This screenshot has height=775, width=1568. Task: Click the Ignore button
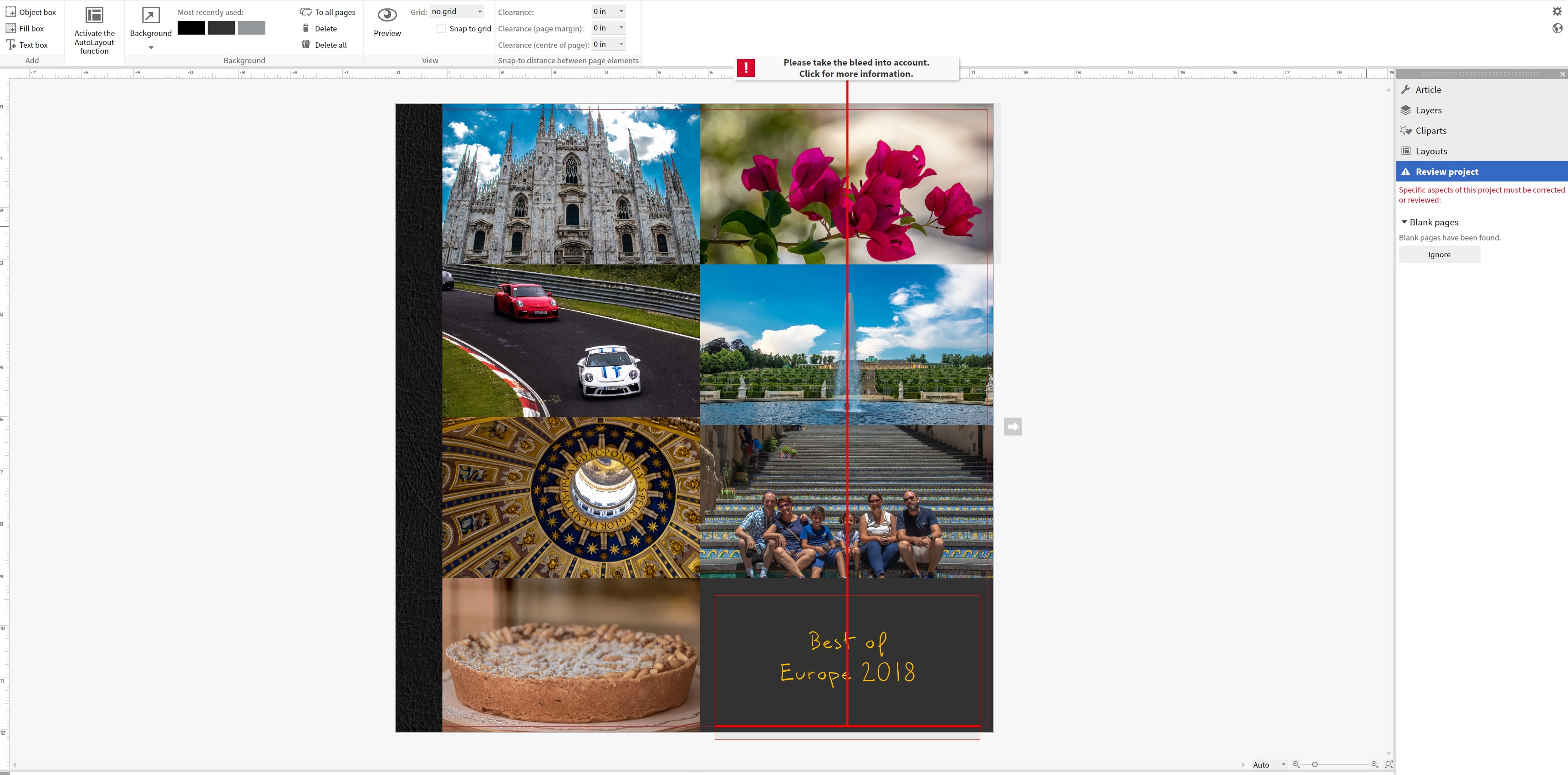[x=1439, y=255]
